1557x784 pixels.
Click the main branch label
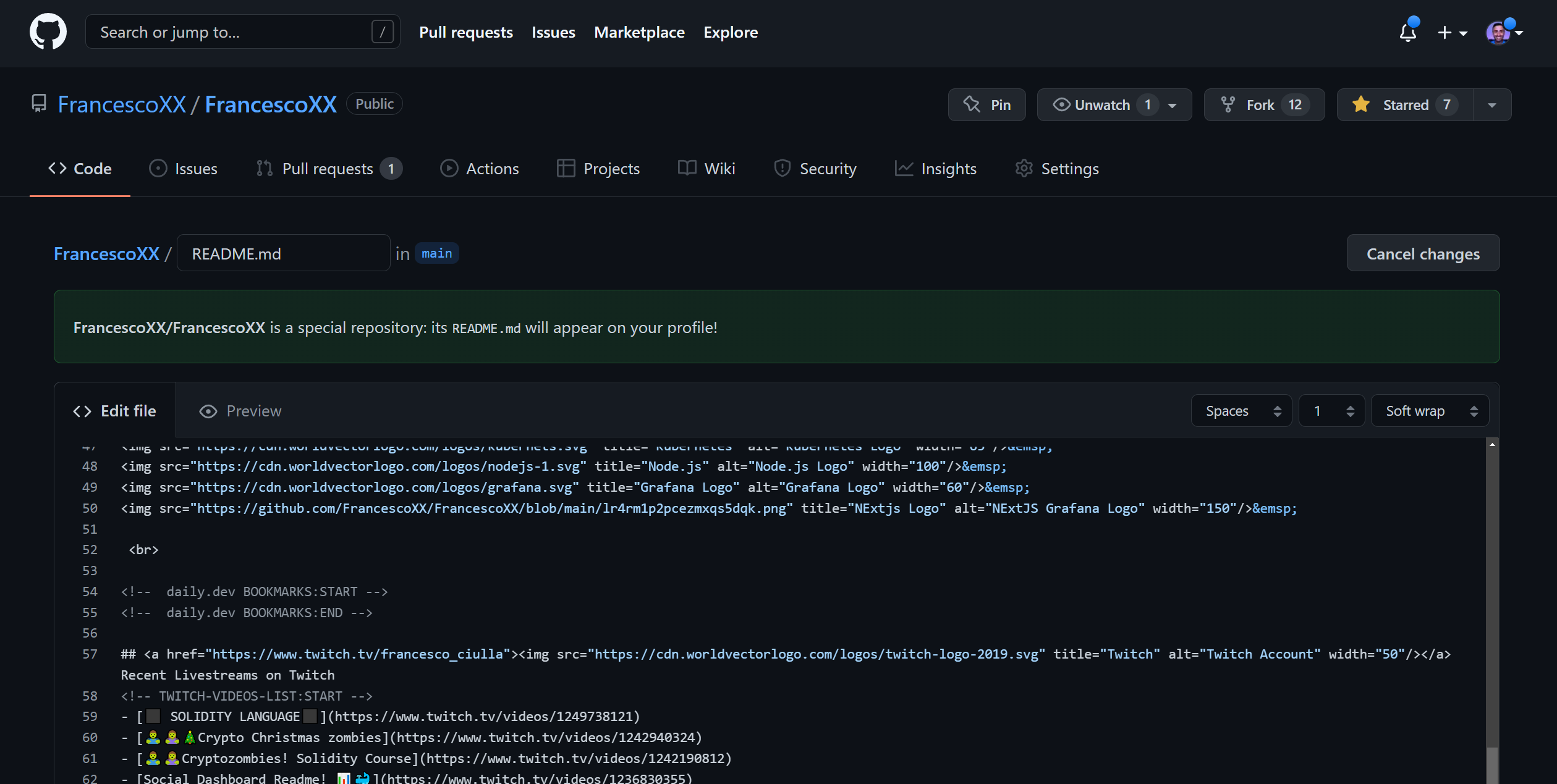pos(436,253)
